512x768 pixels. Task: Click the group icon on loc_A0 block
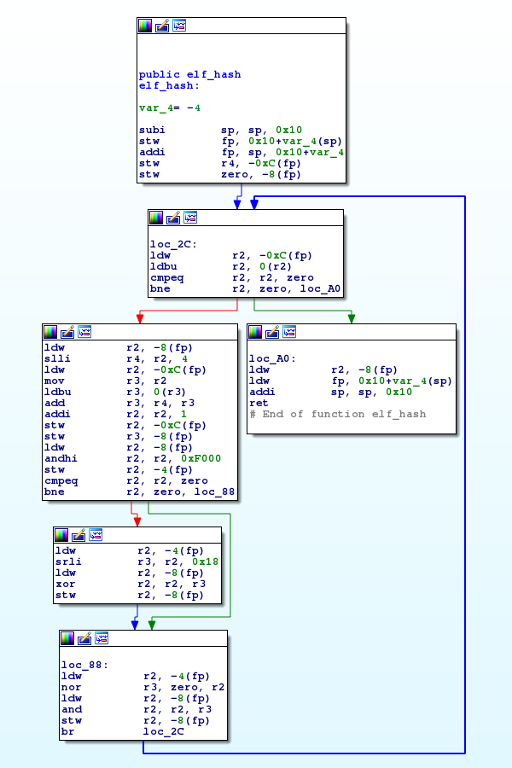pyautogui.click(x=289, y=332)
